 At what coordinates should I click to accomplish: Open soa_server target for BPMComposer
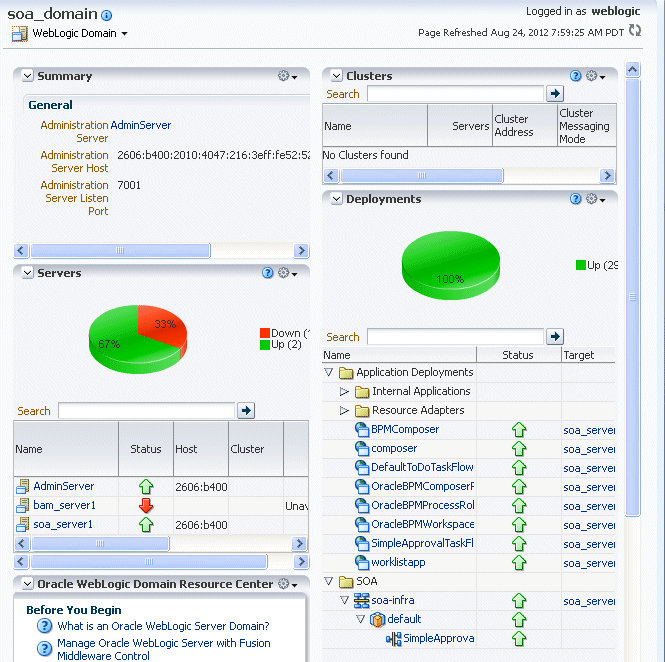pos(589,430)
